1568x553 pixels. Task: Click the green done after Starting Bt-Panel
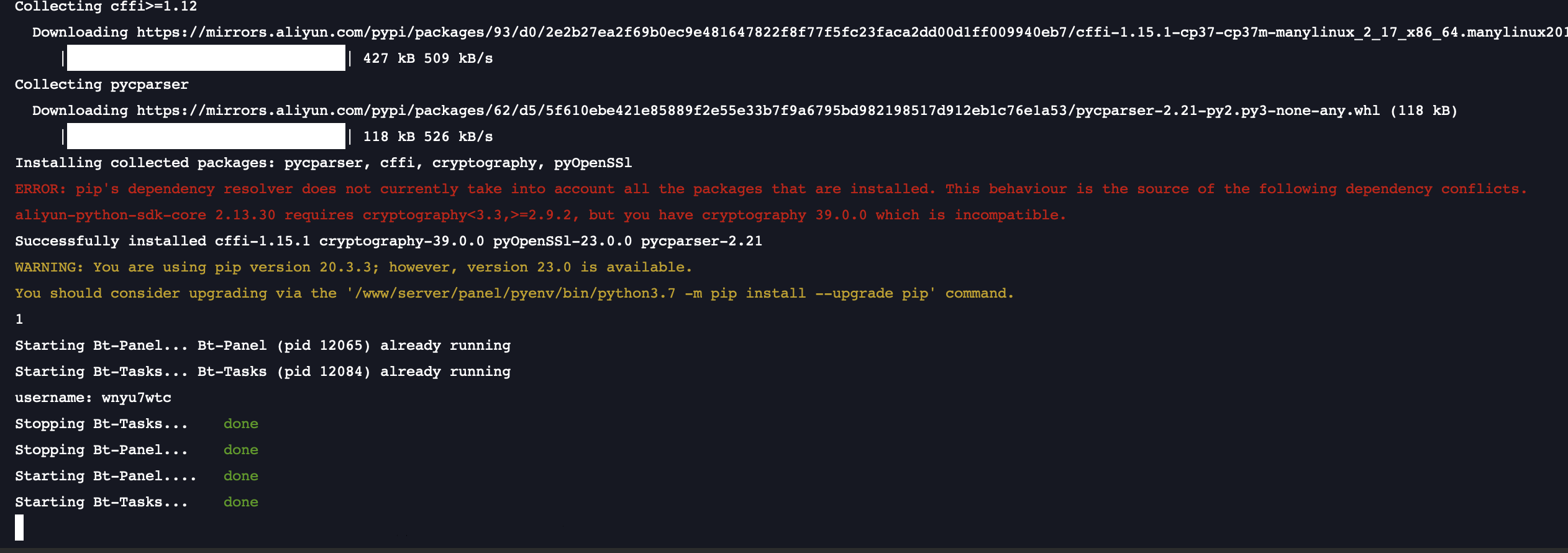[240, 476]
